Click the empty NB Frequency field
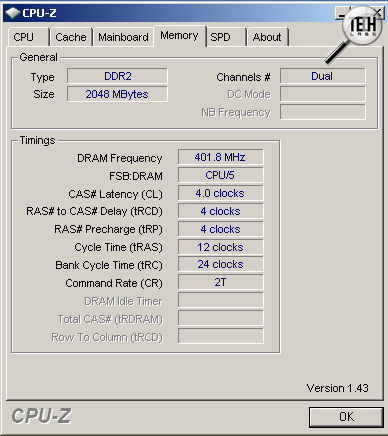The image size is (388, 436). pos(322,112)
